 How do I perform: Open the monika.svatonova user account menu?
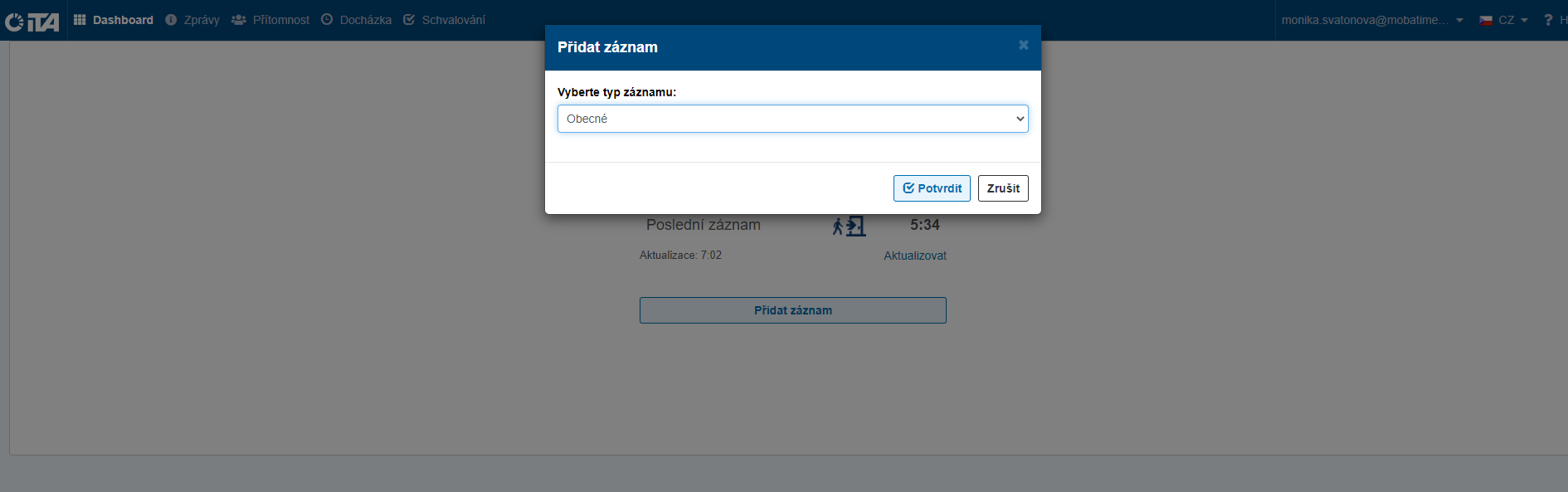click(1371, 20)
